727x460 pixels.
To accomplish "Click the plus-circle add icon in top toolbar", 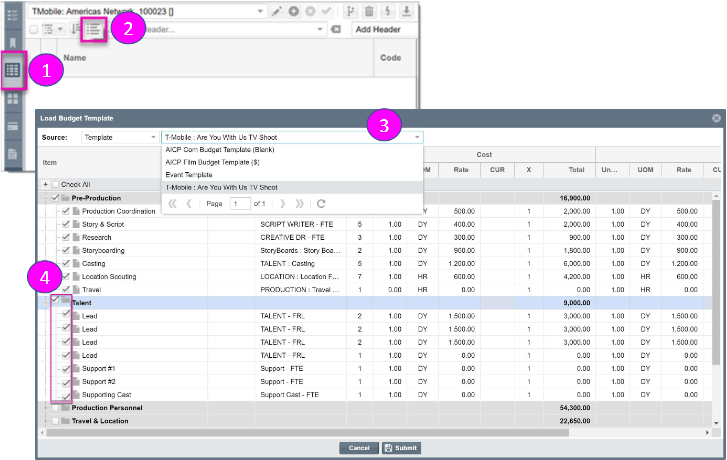I will [293, 11].
